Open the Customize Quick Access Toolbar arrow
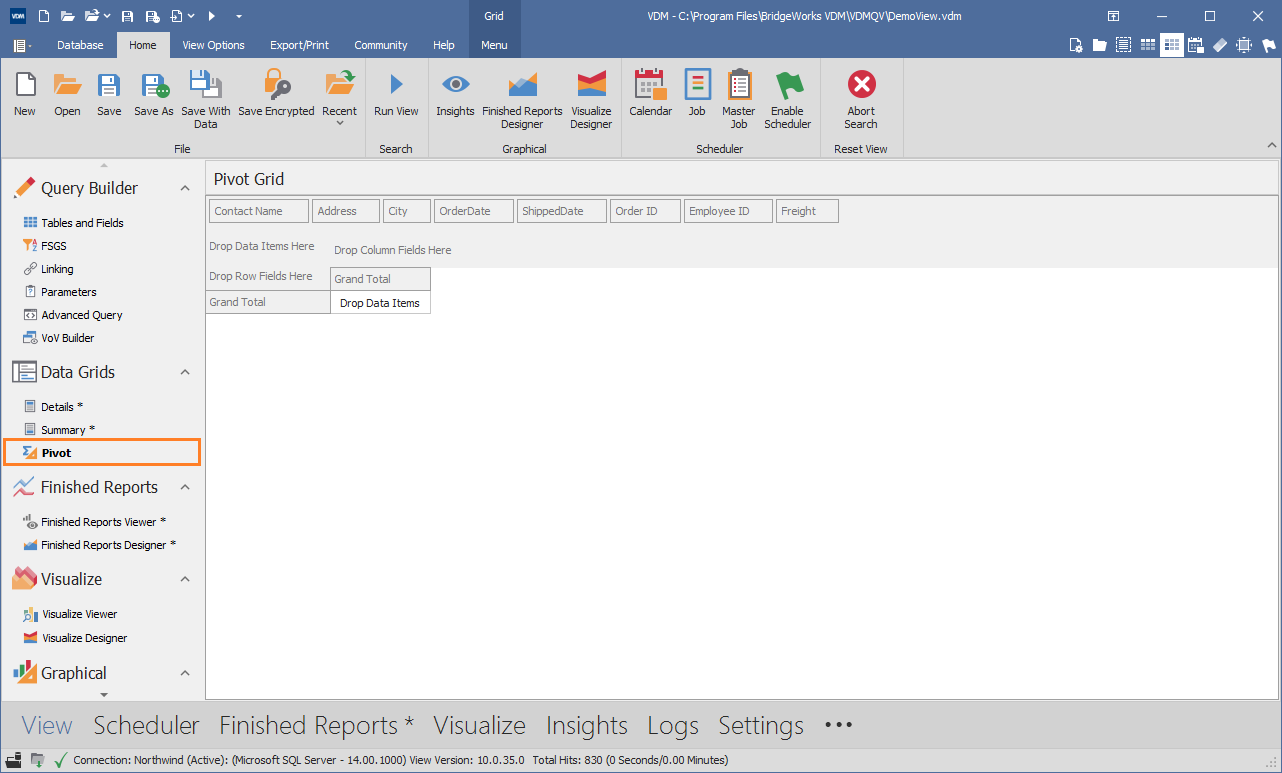This screenshot has height=773, width=1282. click(x=238, y=16)
